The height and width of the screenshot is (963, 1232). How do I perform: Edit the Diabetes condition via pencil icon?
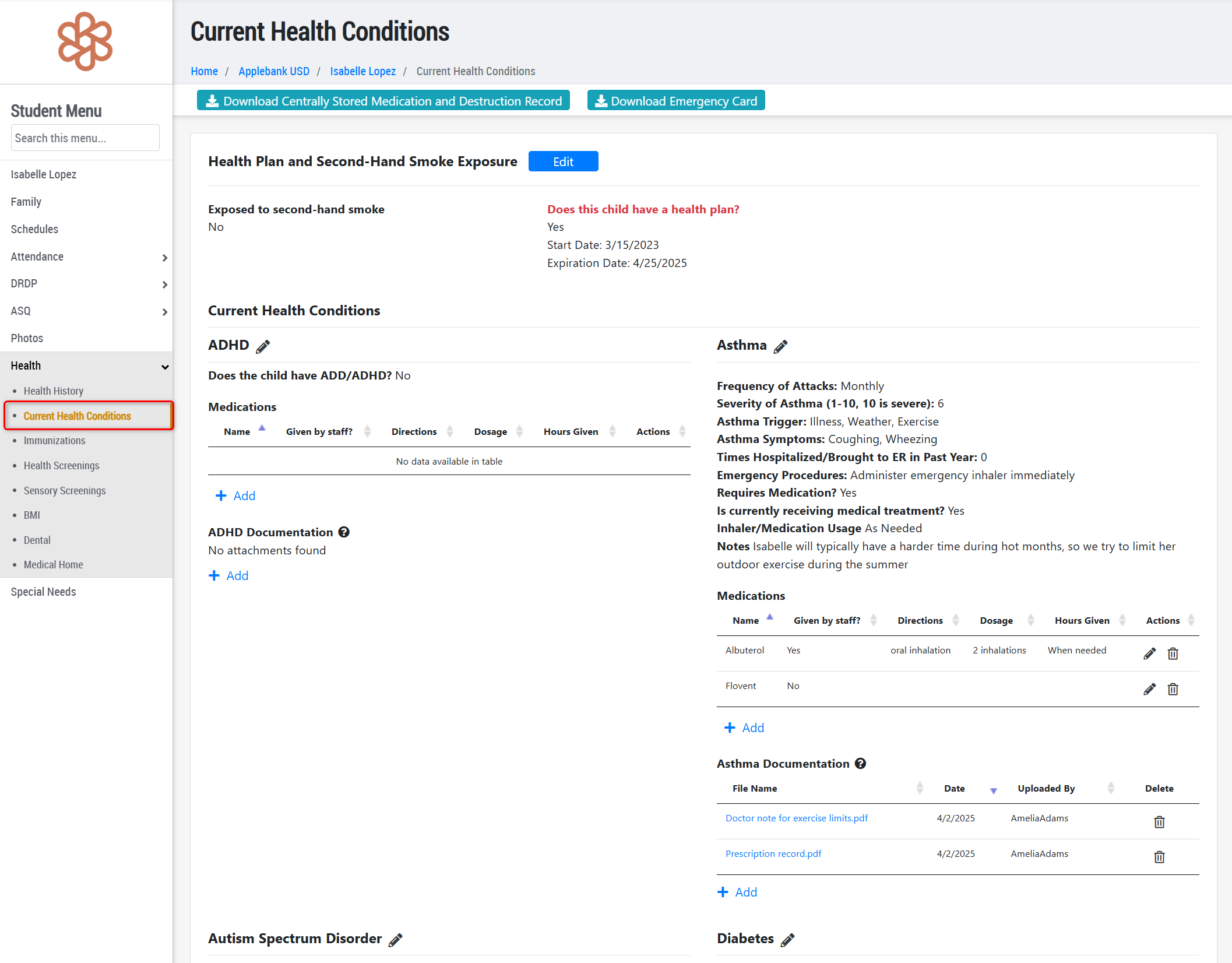pyautogui.click(x=787, y=940)
